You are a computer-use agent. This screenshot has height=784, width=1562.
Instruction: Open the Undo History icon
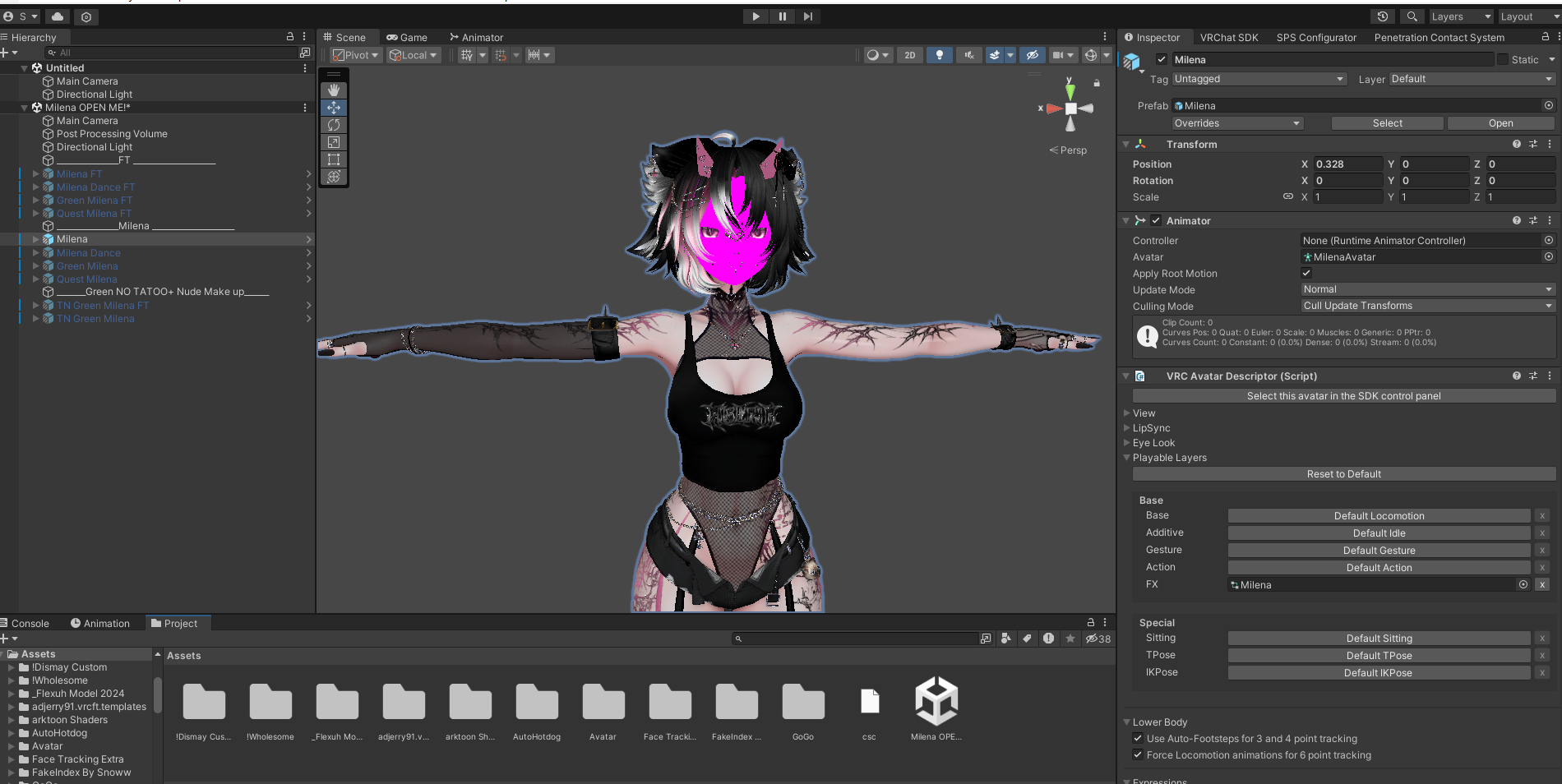tap(1383, 16)
